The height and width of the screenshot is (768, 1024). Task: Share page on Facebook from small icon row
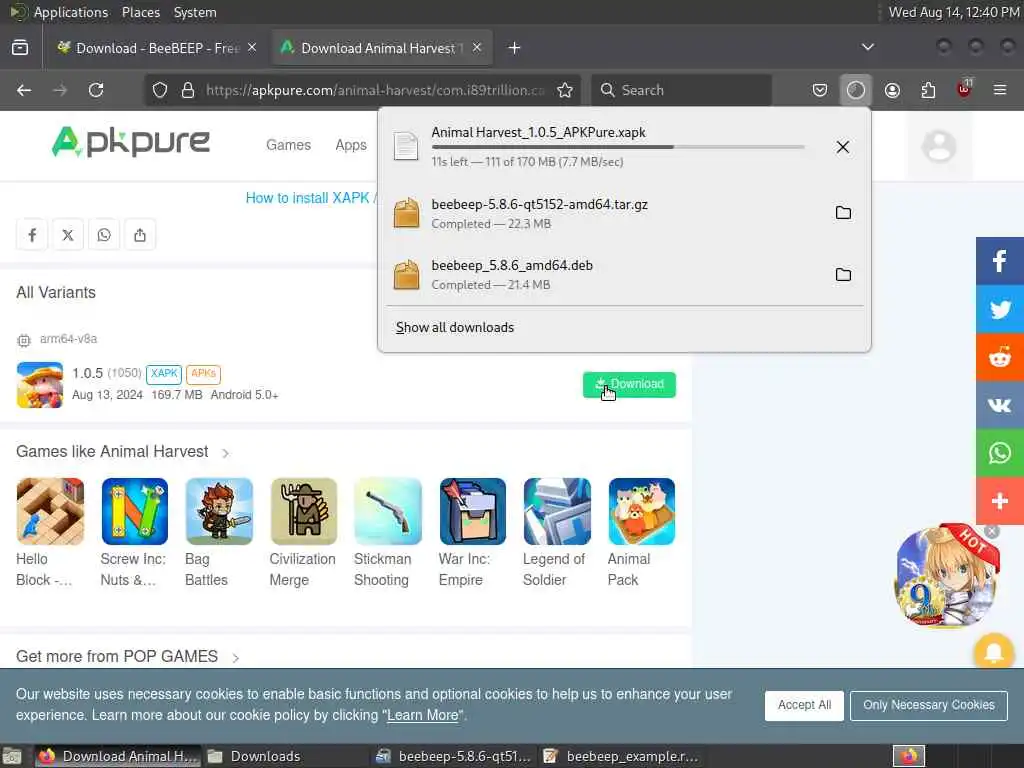click(32, 235)
